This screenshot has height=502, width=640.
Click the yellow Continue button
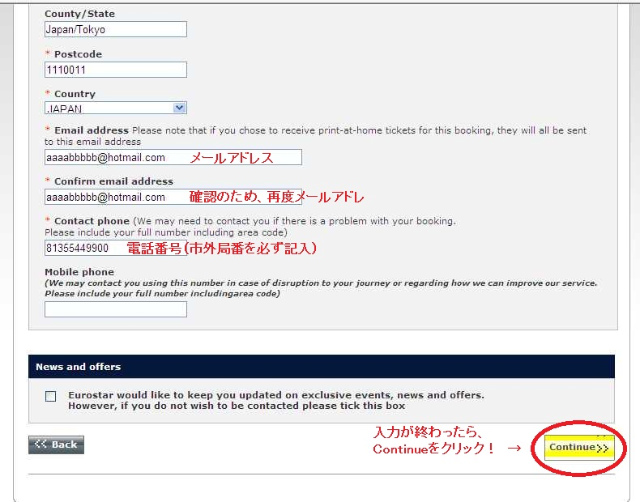pyautogui.click(x=579, y=447)
